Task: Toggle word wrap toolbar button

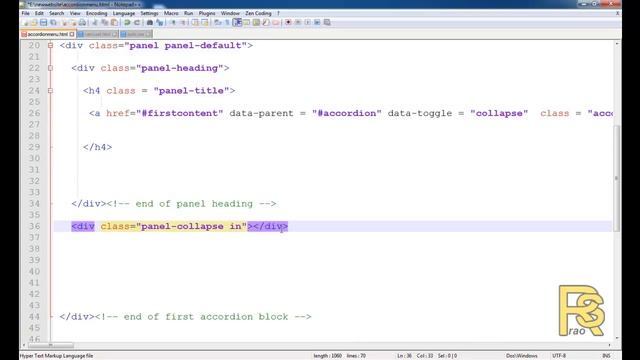Action: (217, 22)
